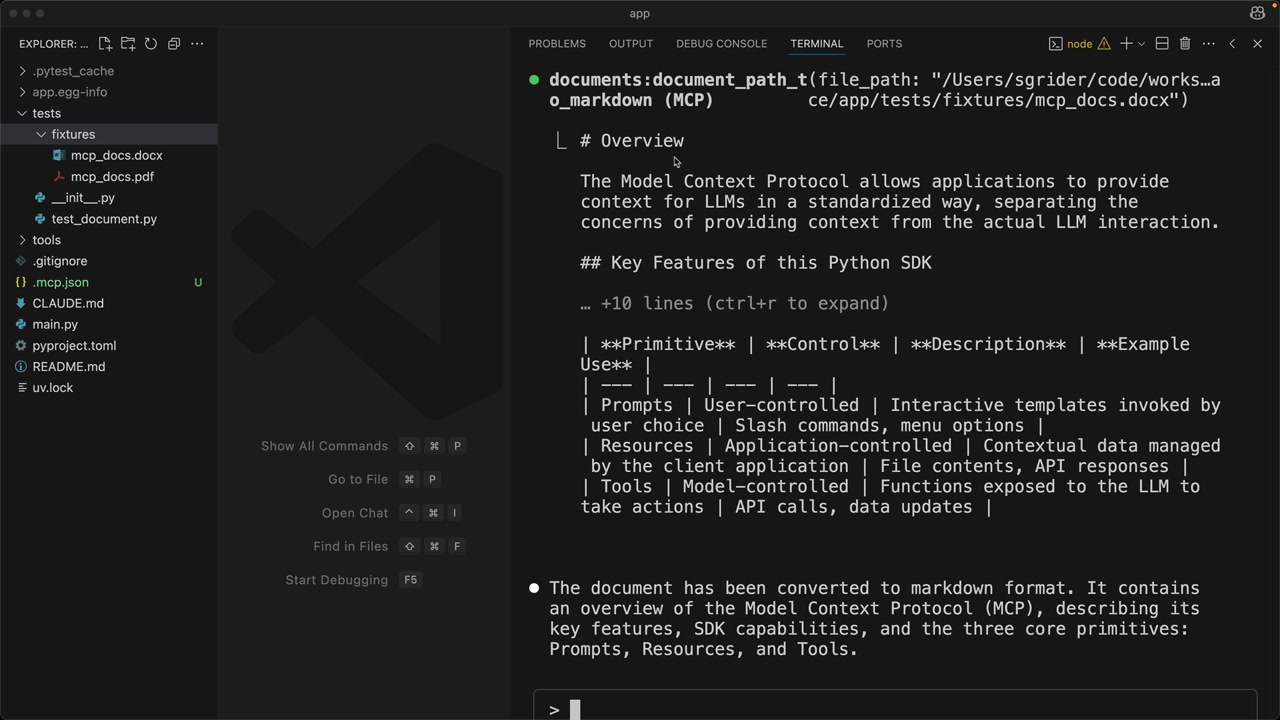
Task: Create a new terminal with plus icon
Action: pos(1126,44)
